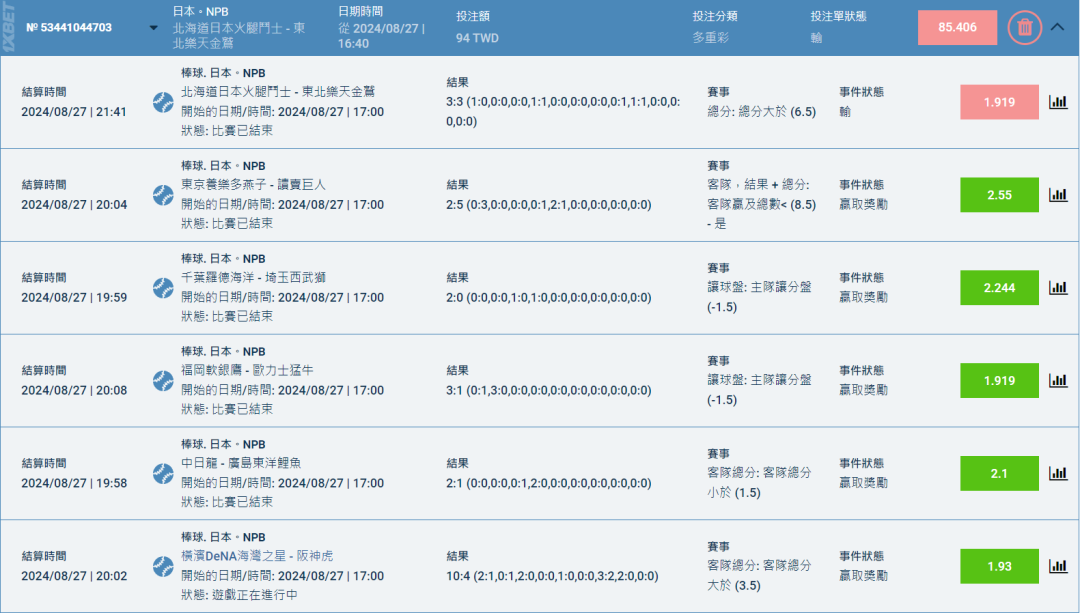Click green odds 1.93 box
1080x613 pixels.
point(999,566)
